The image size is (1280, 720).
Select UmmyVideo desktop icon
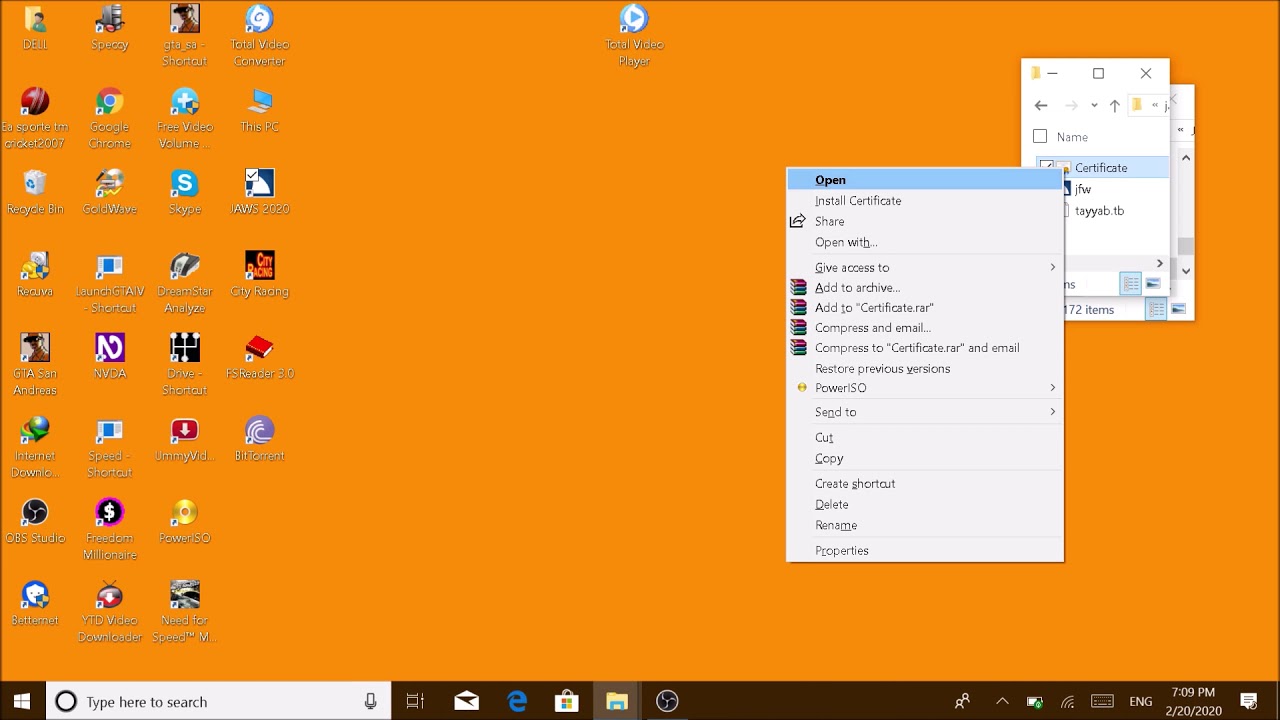pos(184,439)
